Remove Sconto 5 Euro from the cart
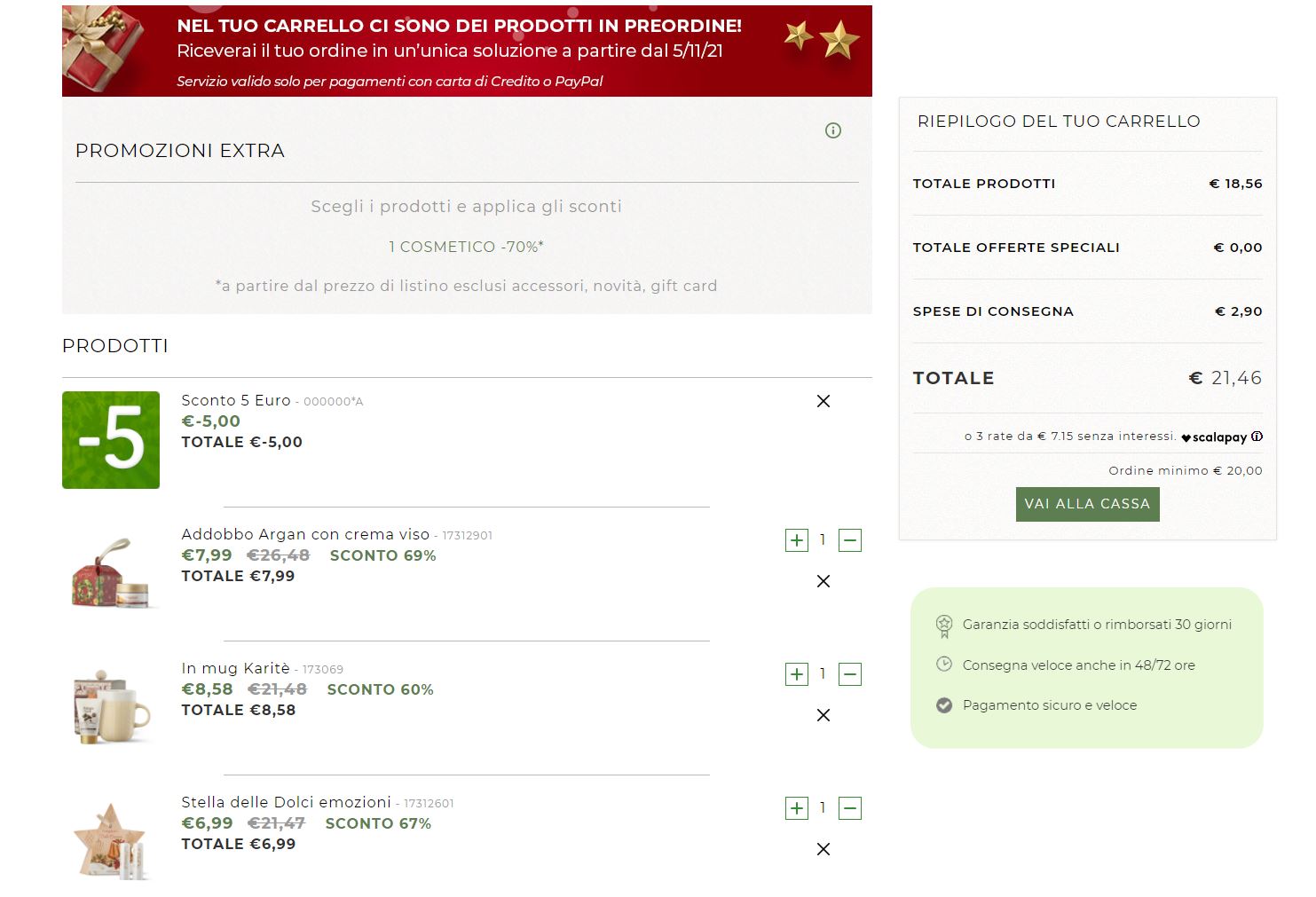This screenshot has width=1316, height=897. pos(823,401)
